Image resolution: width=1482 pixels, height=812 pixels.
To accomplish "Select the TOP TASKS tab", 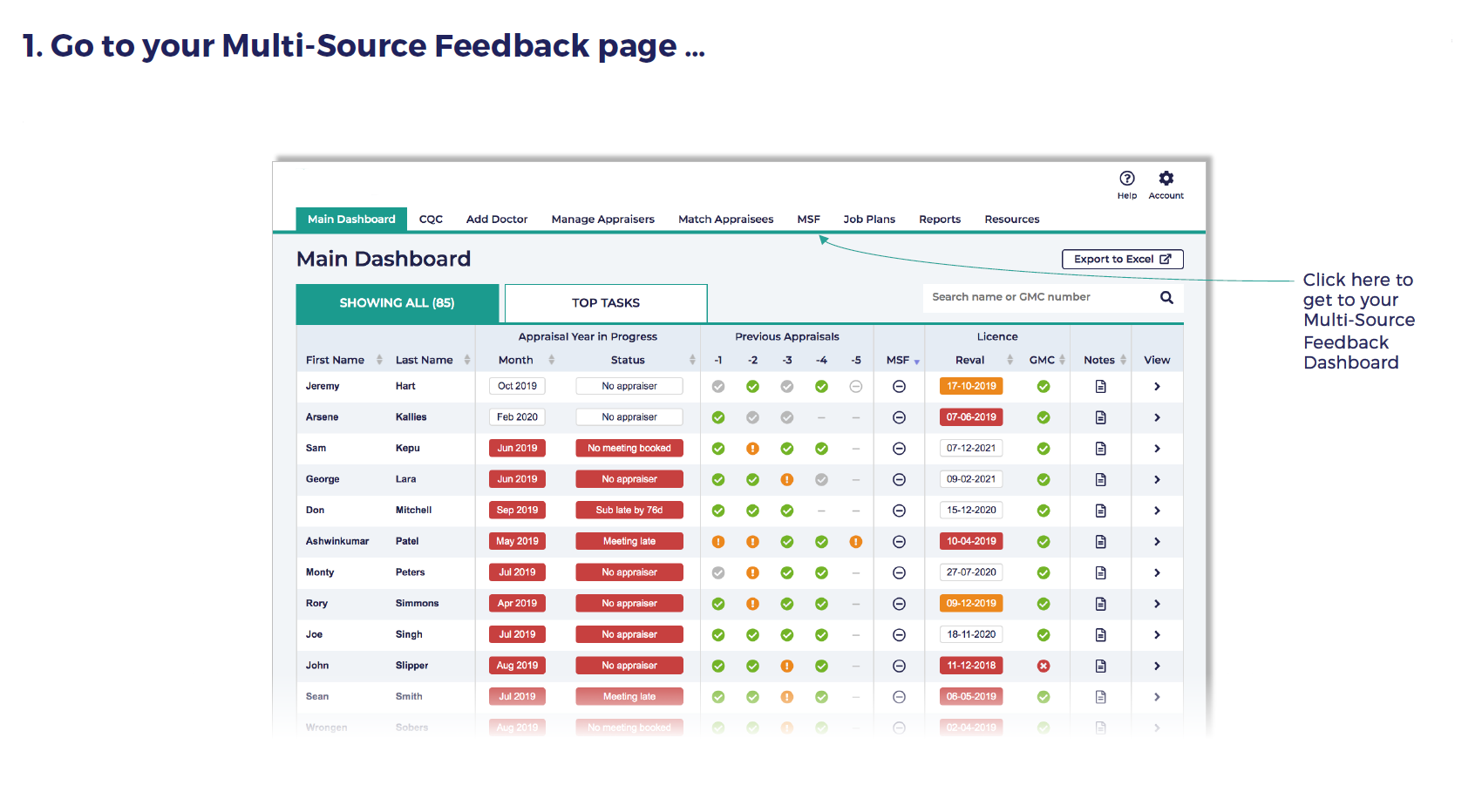I will 606,303.
